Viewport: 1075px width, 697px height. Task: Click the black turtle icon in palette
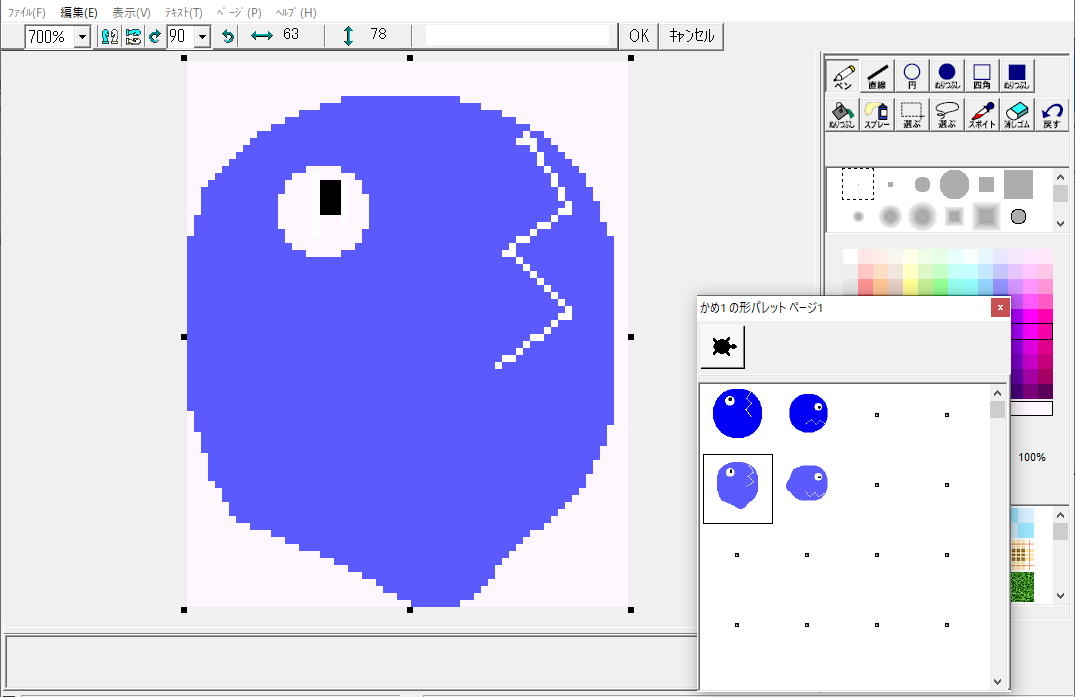[723, 347]
